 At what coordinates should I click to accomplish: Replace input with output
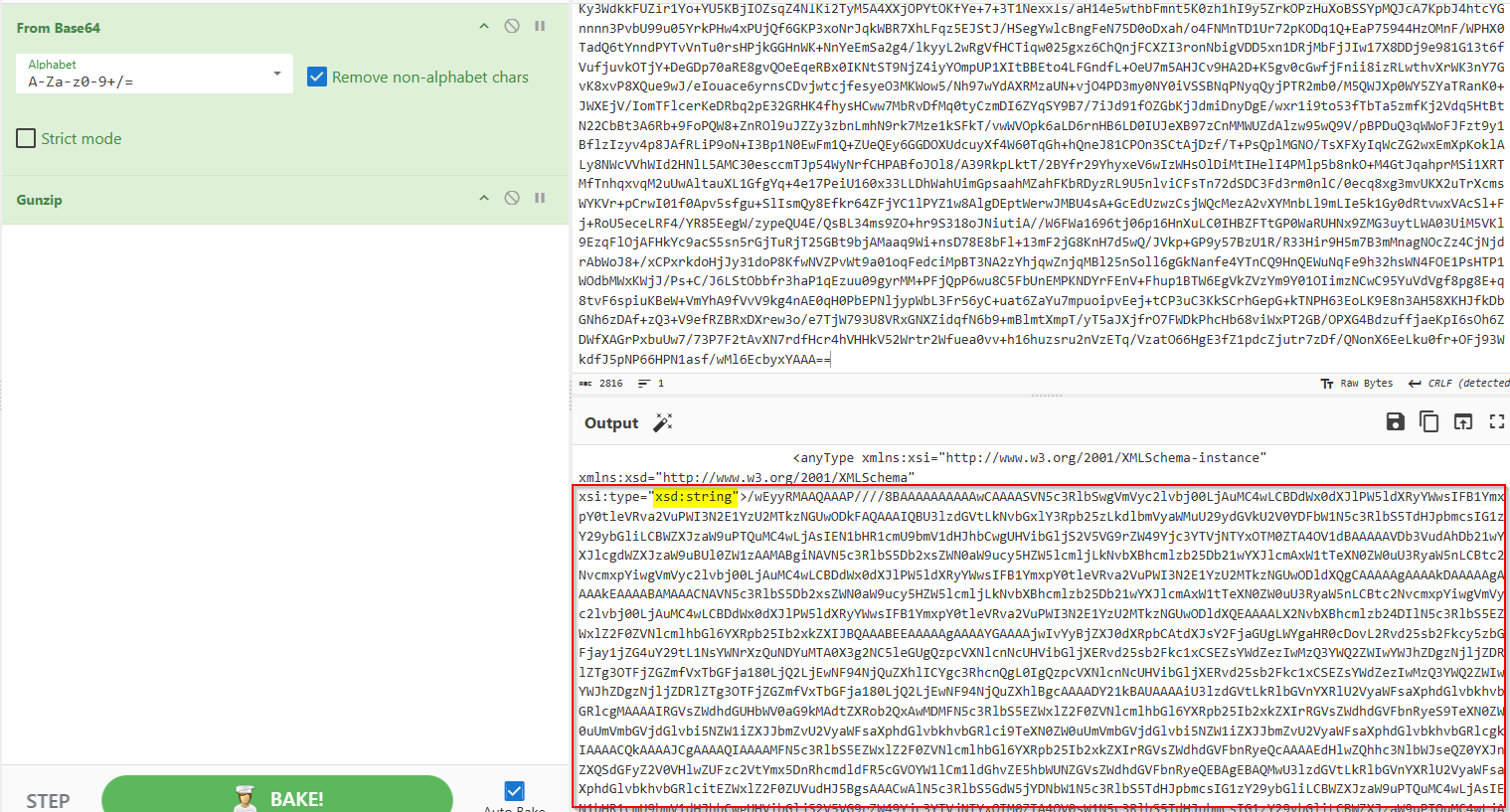[1463, 422]
